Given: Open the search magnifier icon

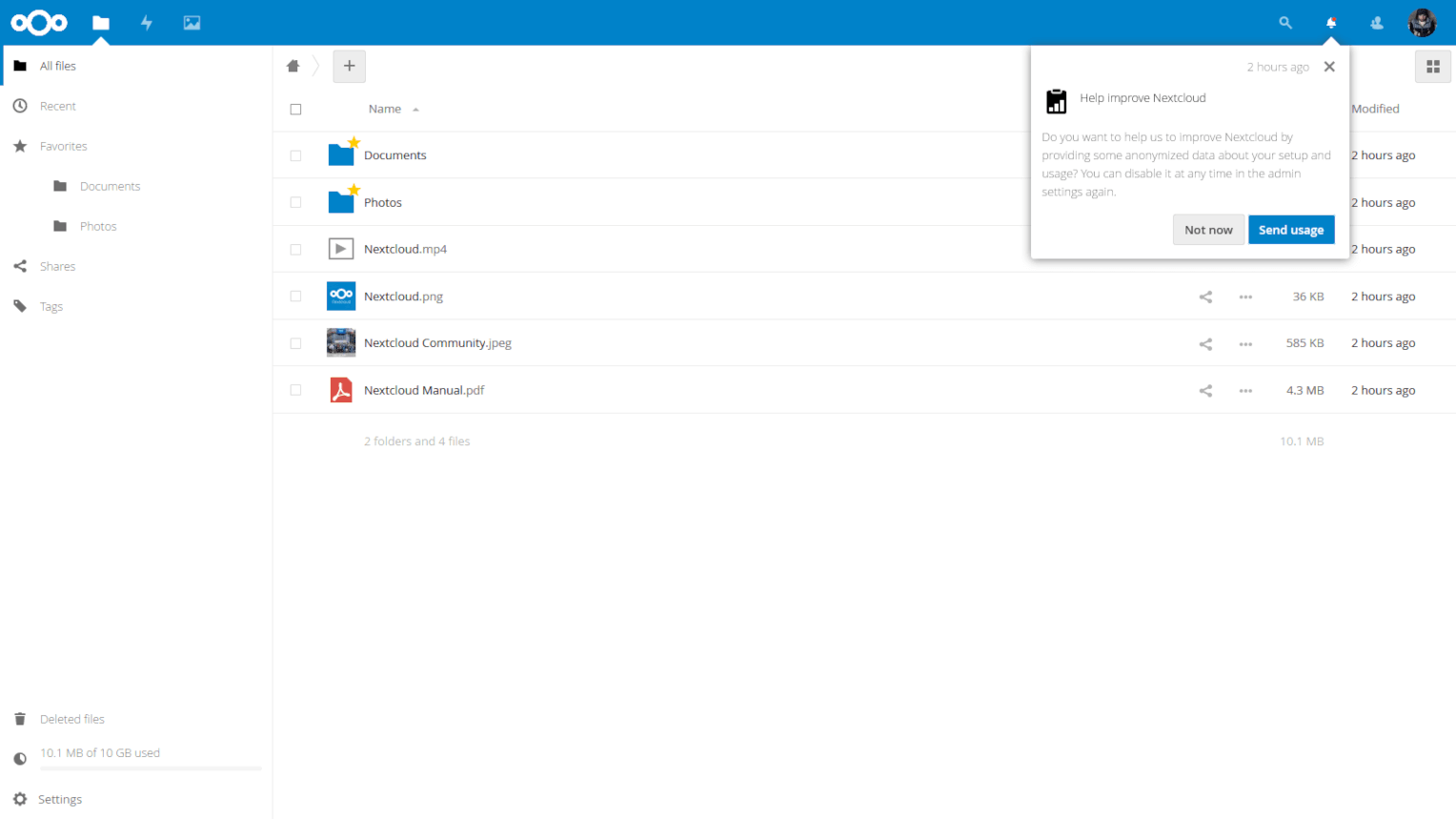Looking at the screenshot, I should pos(1285,23).
